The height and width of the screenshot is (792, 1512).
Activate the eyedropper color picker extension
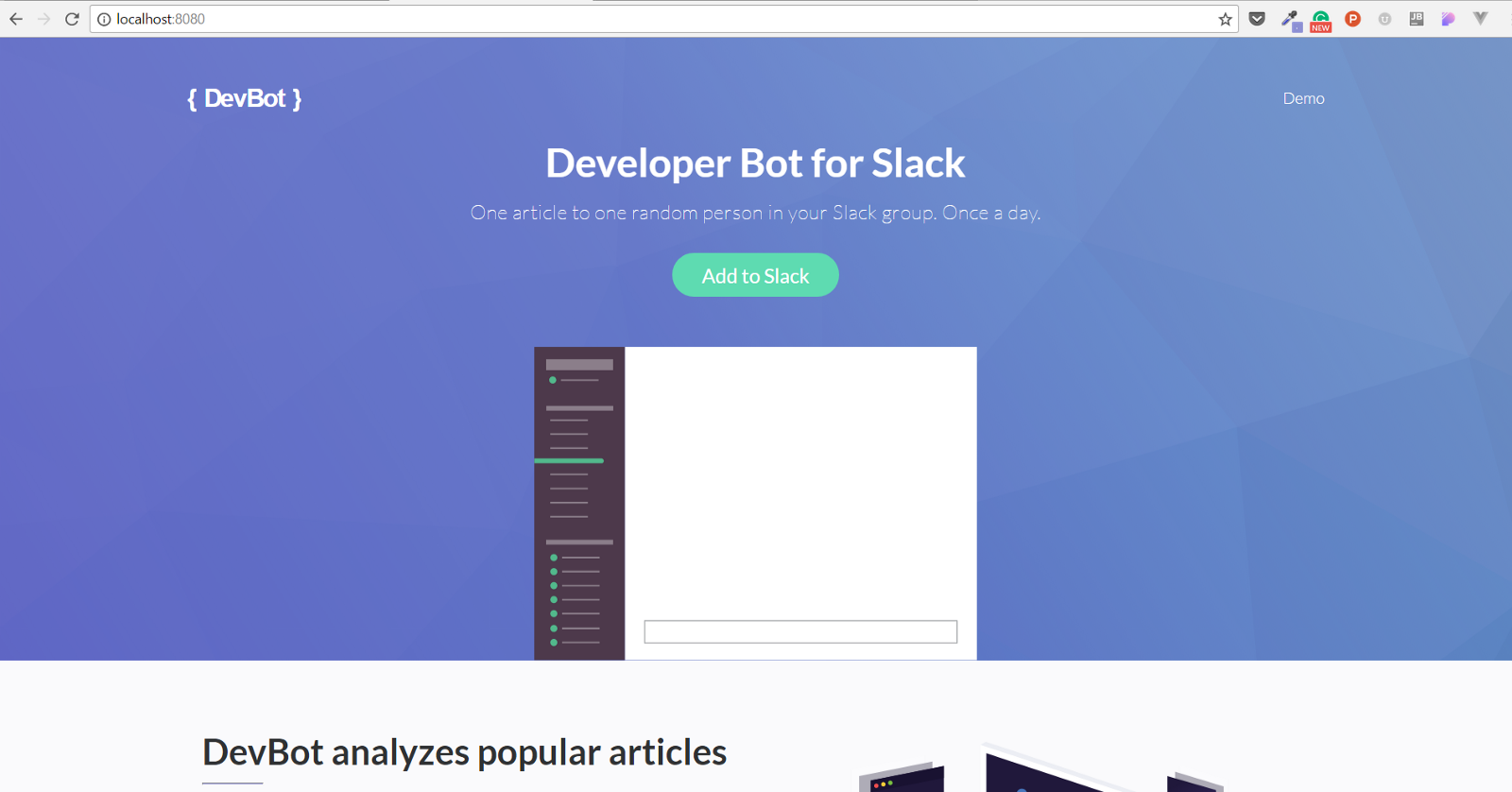(x=1290, y=19)
